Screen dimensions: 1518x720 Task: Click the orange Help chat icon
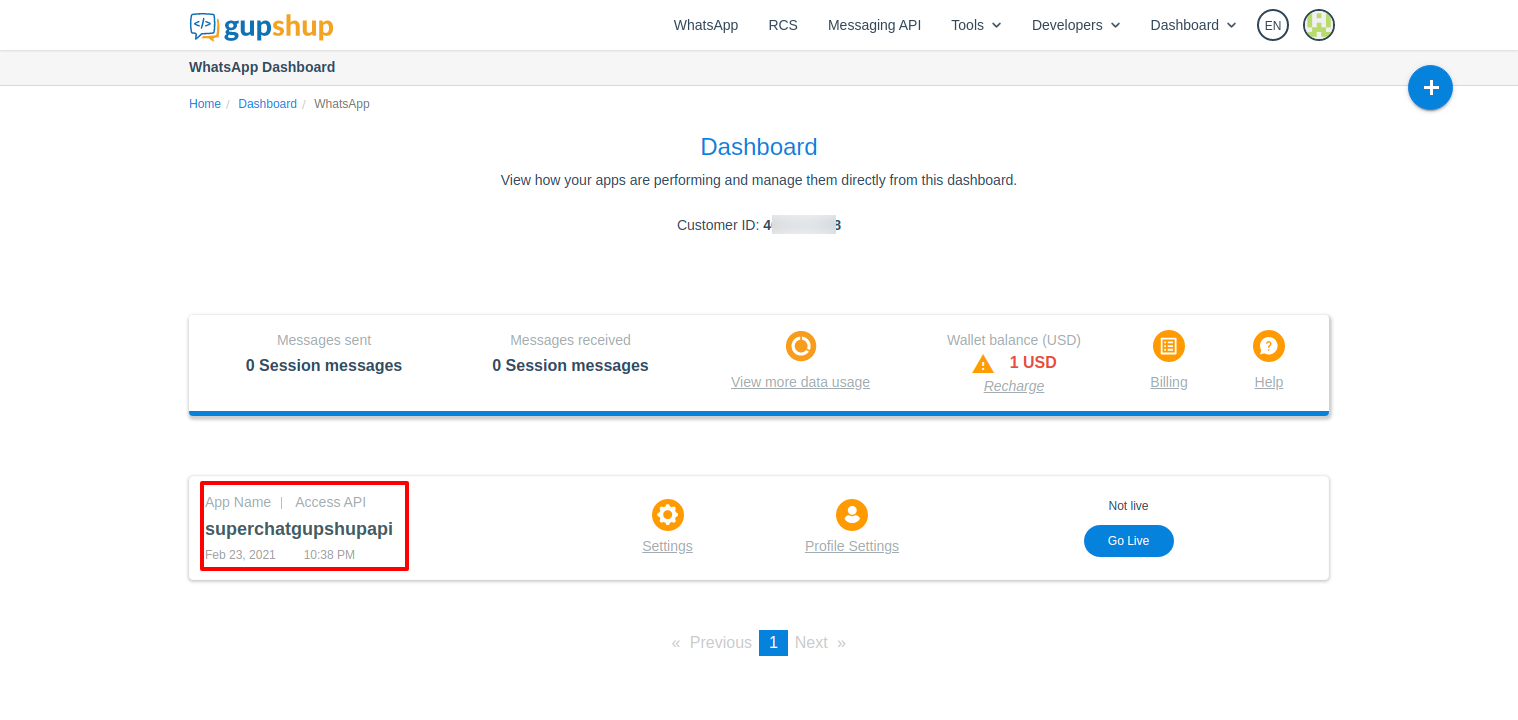[x=1269, y=346]
